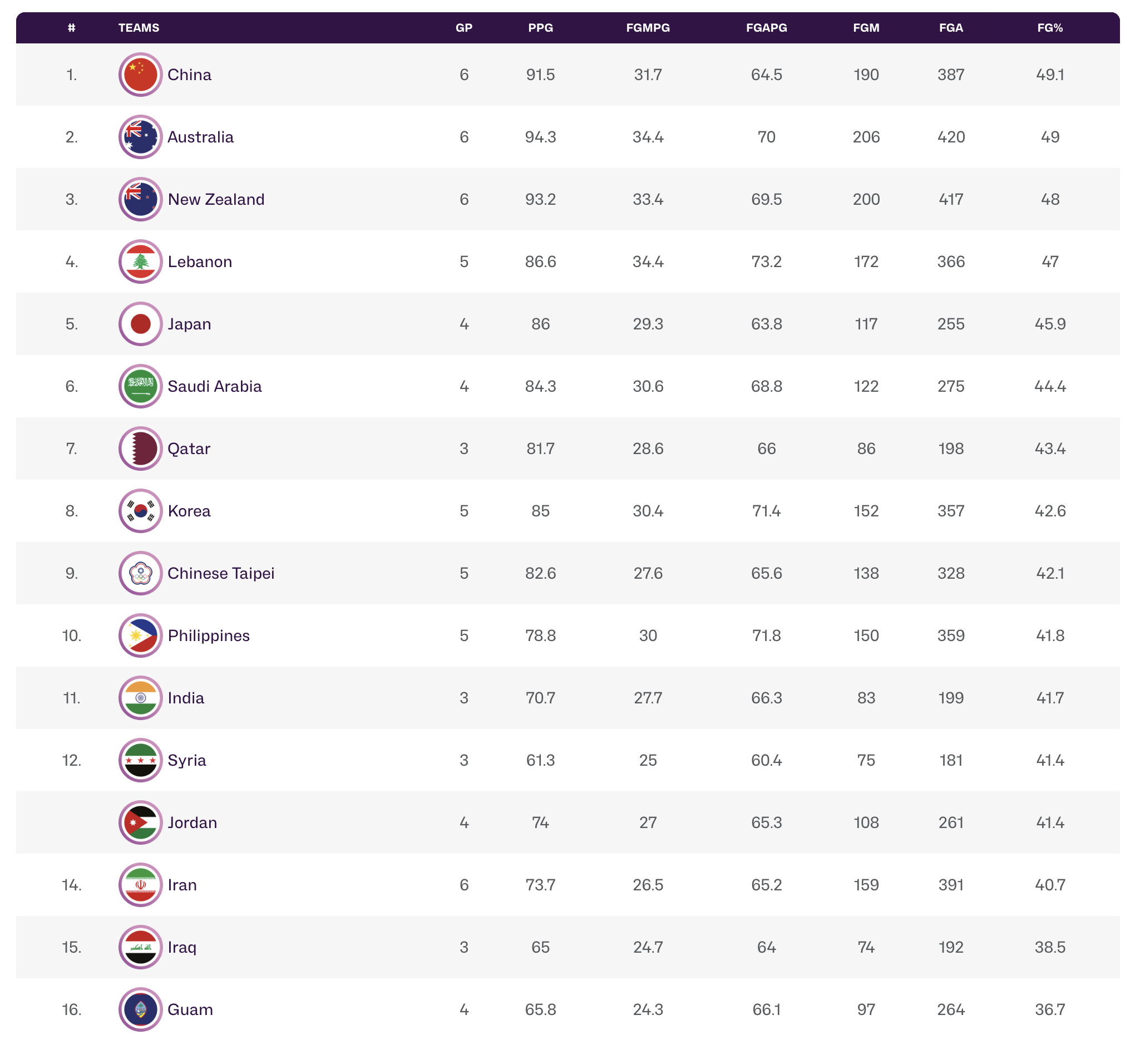Sort table by PPG column header
Image resolution: width=1135 pixels, height=1064 pixels.
coord(540,28)
